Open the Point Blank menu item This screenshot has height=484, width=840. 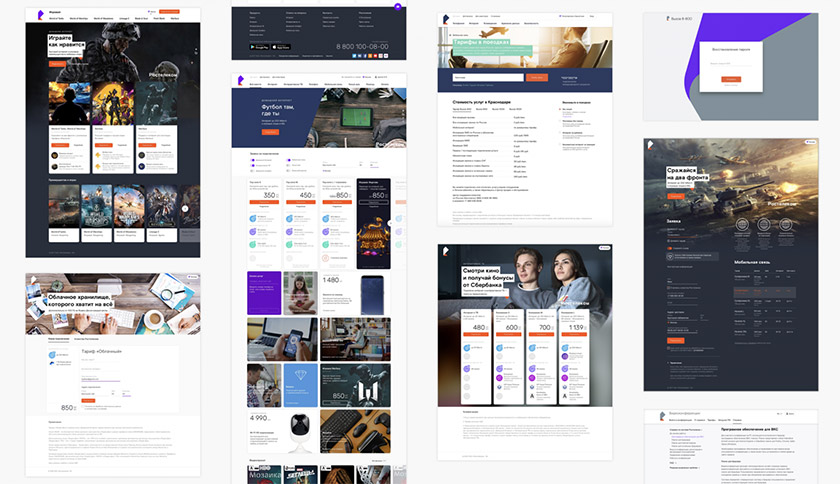coord(159,18)
